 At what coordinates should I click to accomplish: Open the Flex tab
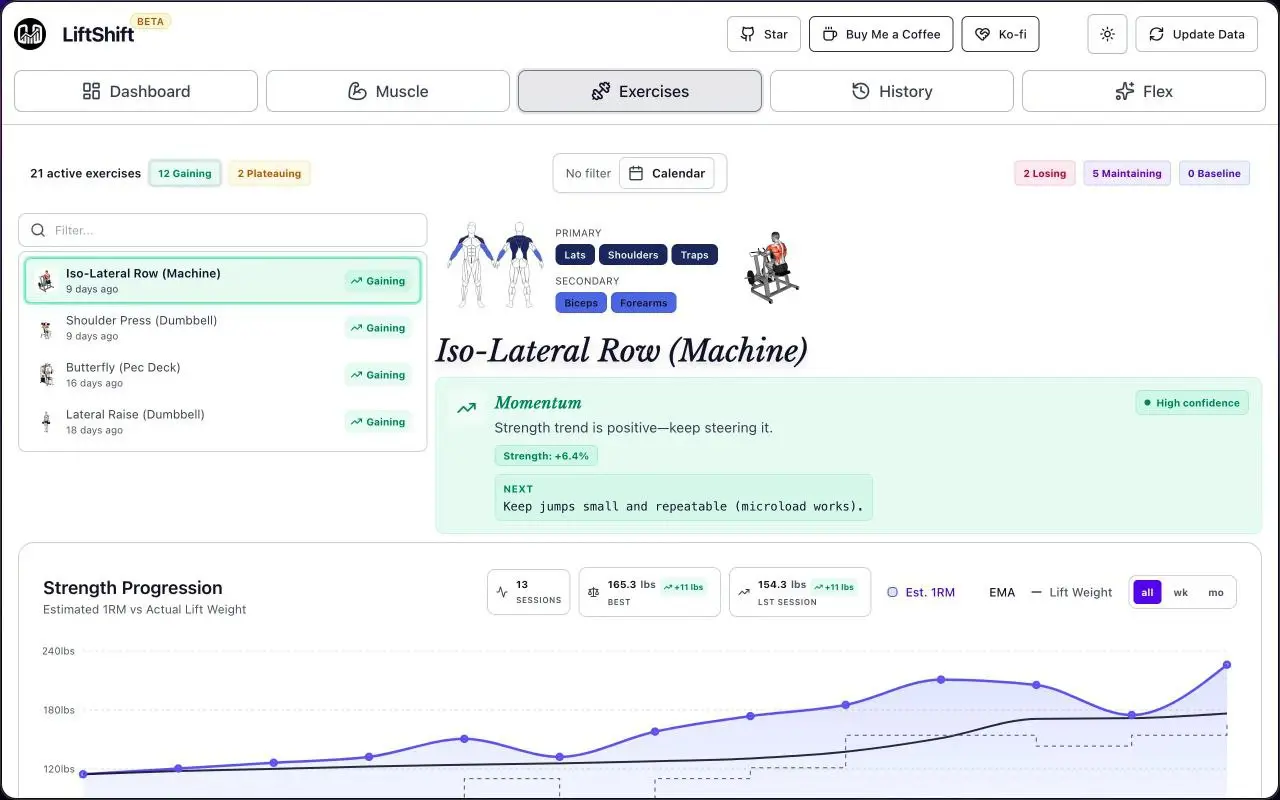click(1144, 91)
